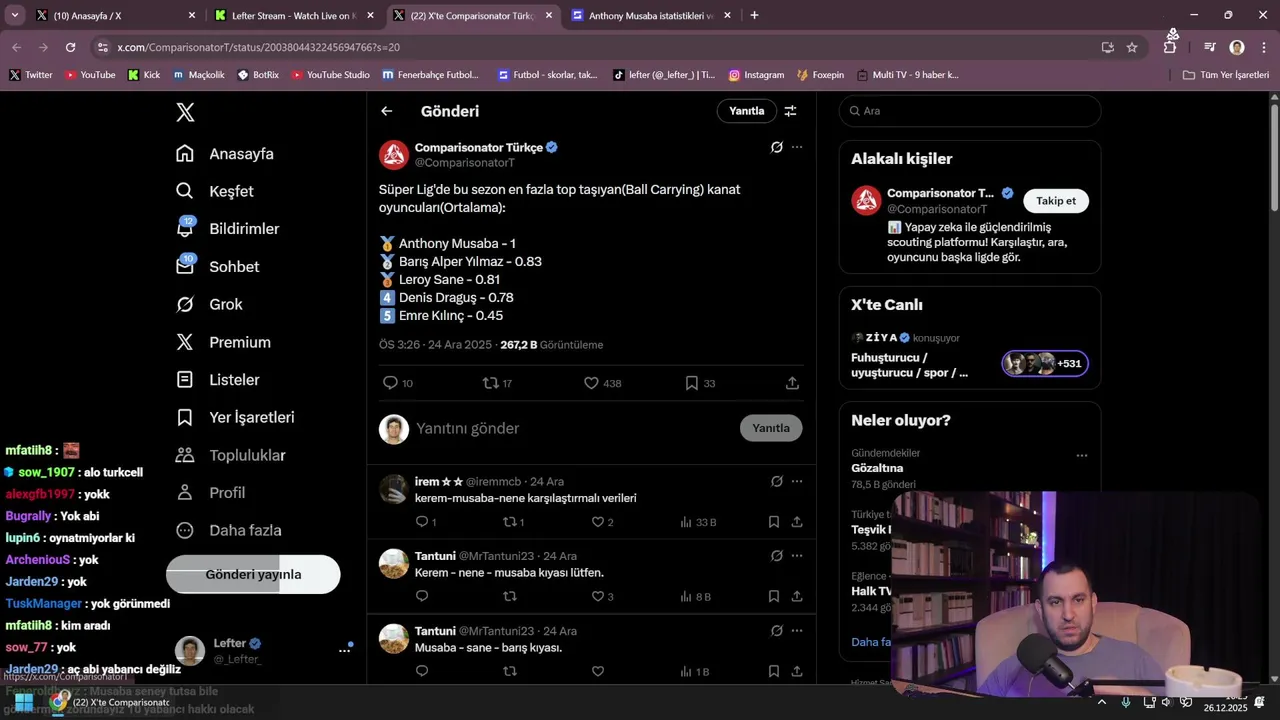
Task: Click Gönderi yayınla button
Action: [253, 574]
